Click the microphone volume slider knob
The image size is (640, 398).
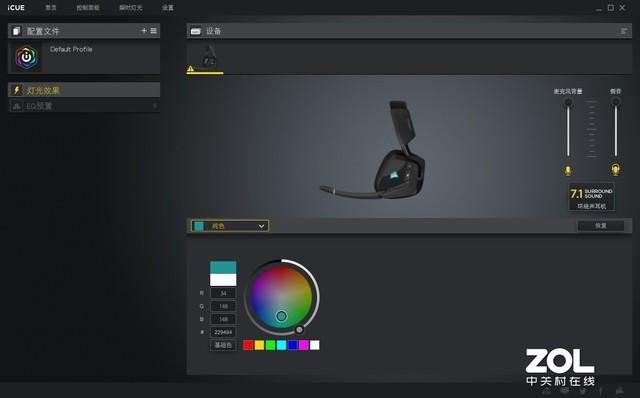[568, 102]
